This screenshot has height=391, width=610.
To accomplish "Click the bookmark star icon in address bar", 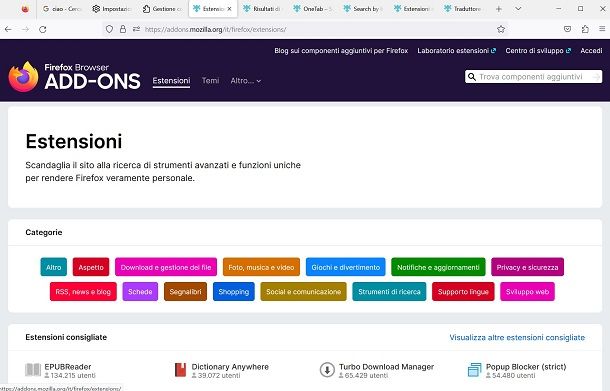I will pyautogui.click(x=501, y=29).
